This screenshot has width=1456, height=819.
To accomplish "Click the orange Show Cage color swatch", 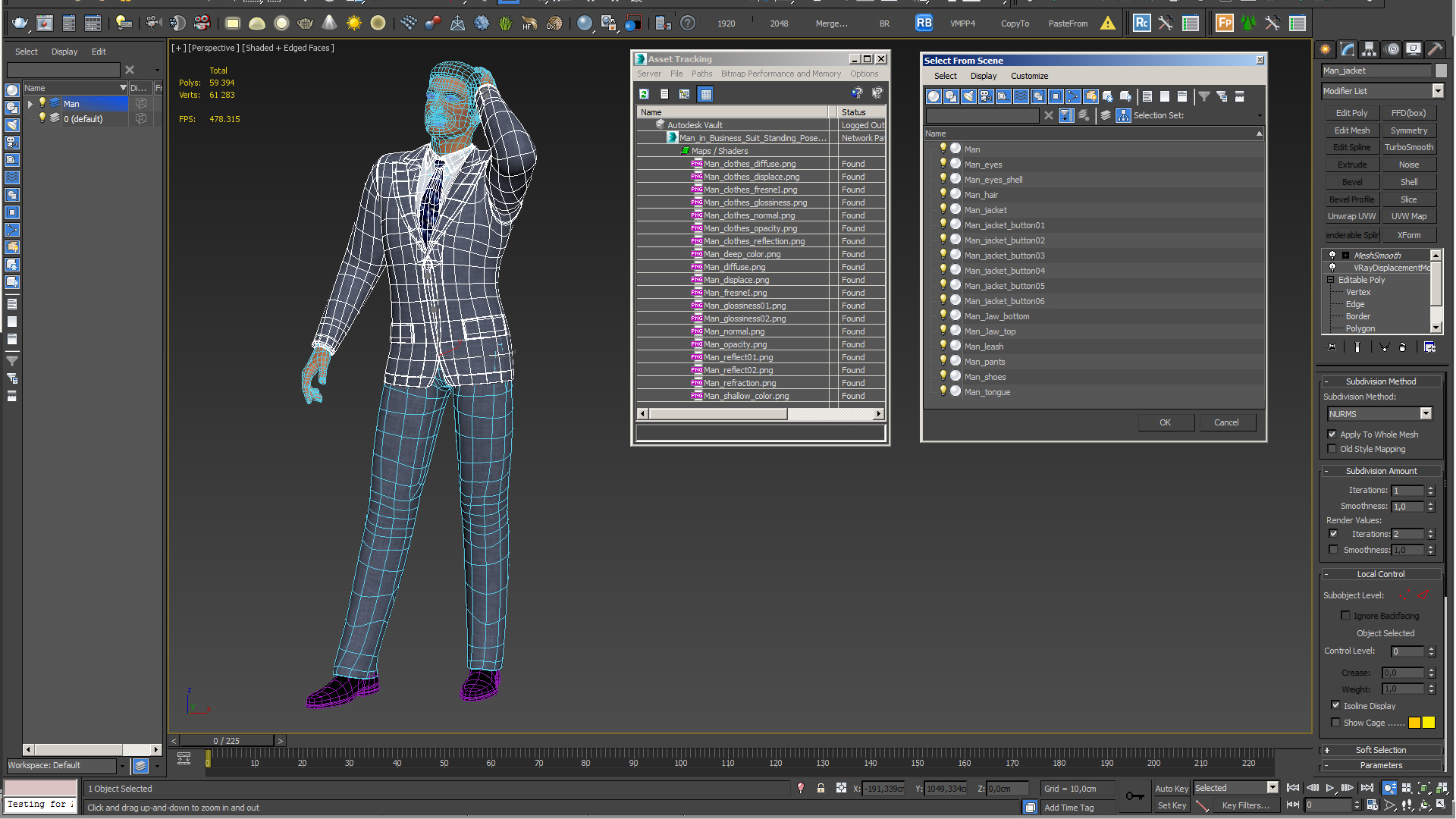I will coord(1414,723).
